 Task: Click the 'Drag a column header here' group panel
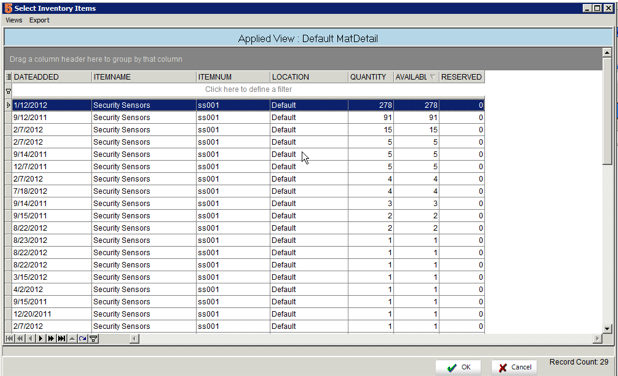[303, 59]
